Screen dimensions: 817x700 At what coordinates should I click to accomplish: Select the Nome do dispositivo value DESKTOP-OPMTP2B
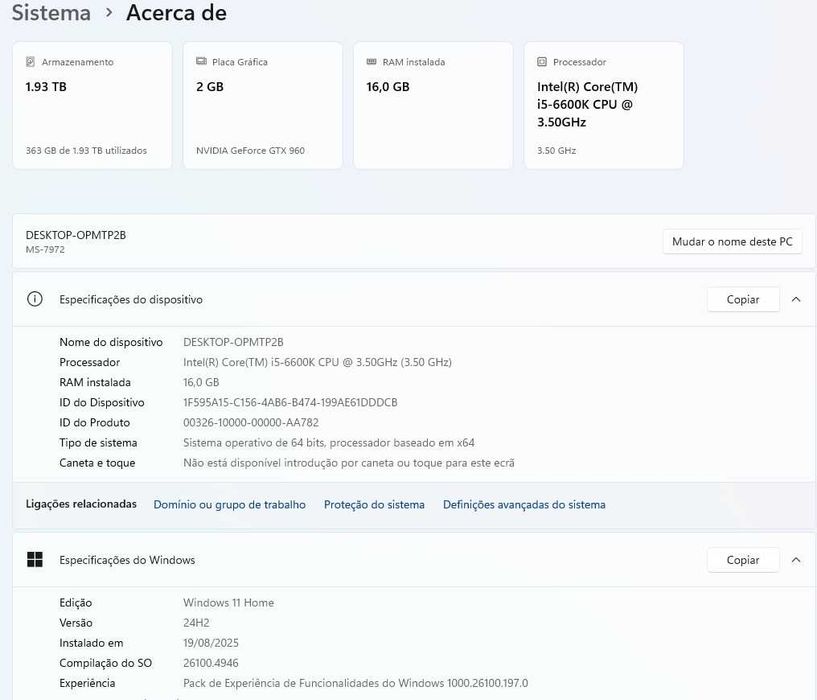pos(233,342)
